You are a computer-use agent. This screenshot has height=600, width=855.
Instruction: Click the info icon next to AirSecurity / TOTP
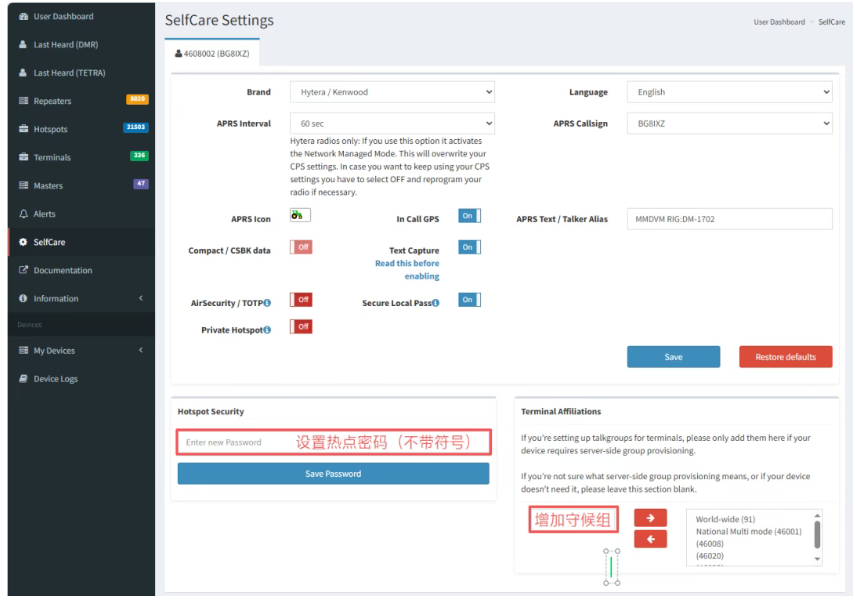tap(267, 303)
